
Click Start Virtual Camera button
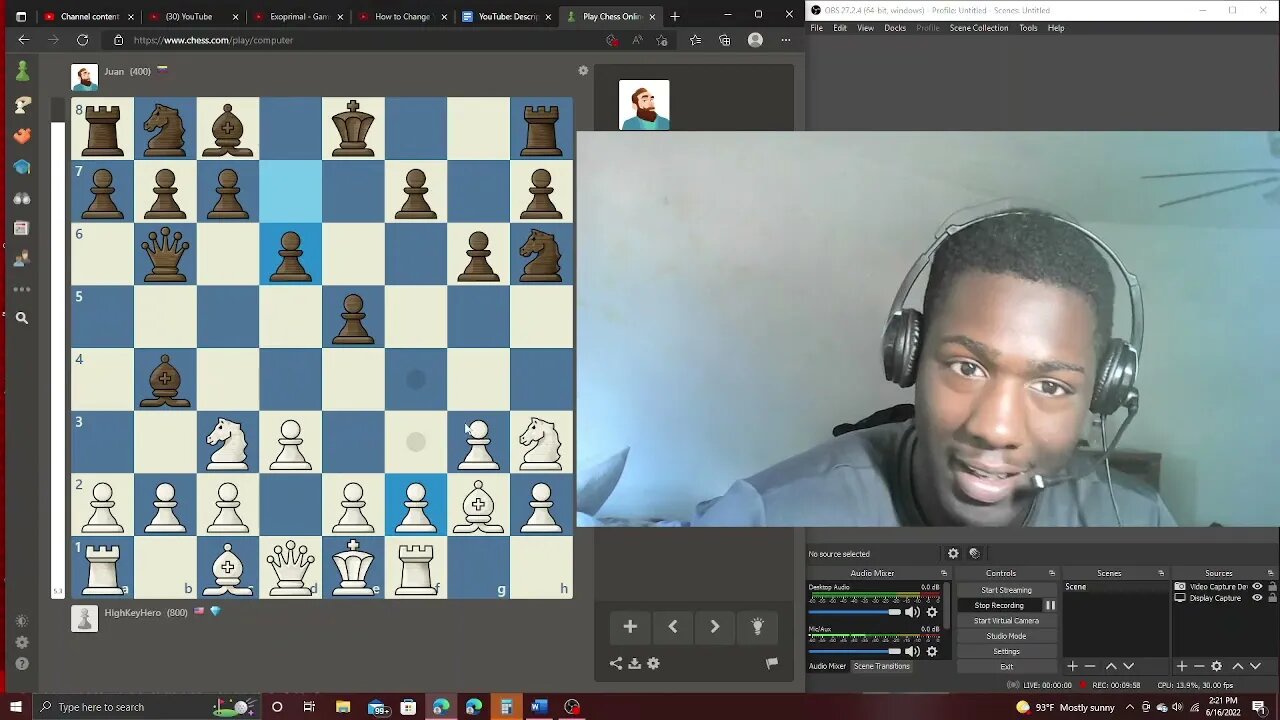tap(1006, 620)
